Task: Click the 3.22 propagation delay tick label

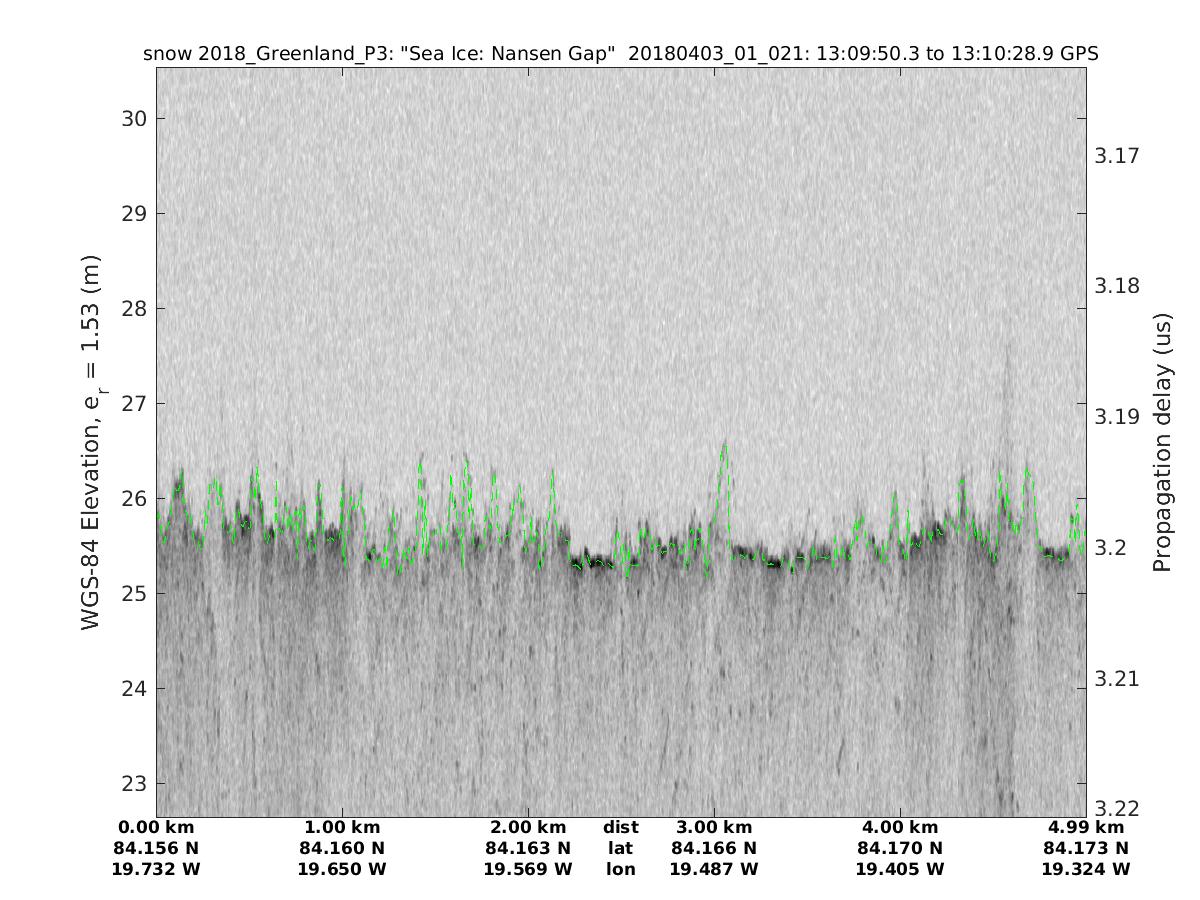Action: click(x=1116, y=808)
